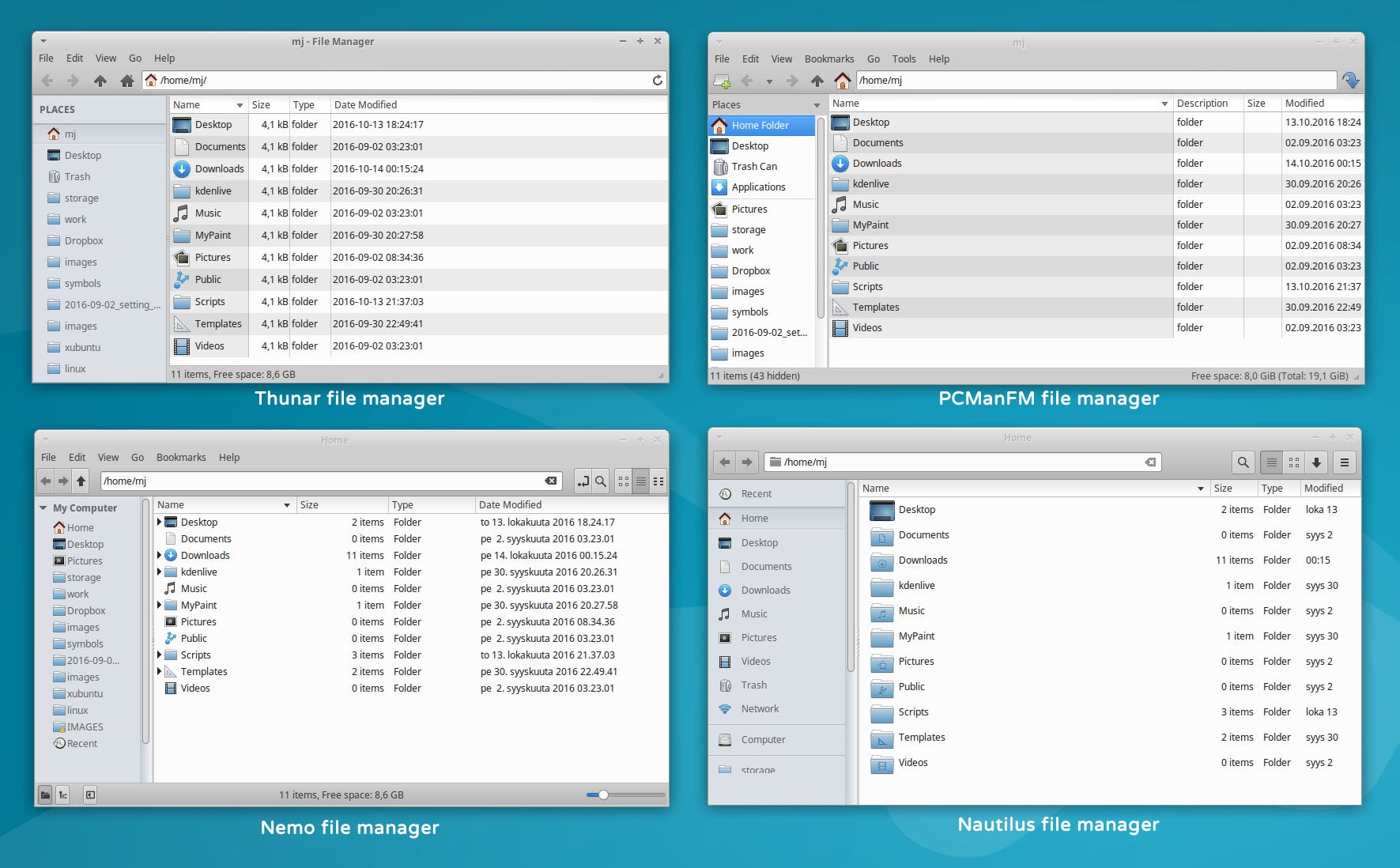Open search in Nemo toolbar
The image size is (1400, 868).
tap(601, 481)
